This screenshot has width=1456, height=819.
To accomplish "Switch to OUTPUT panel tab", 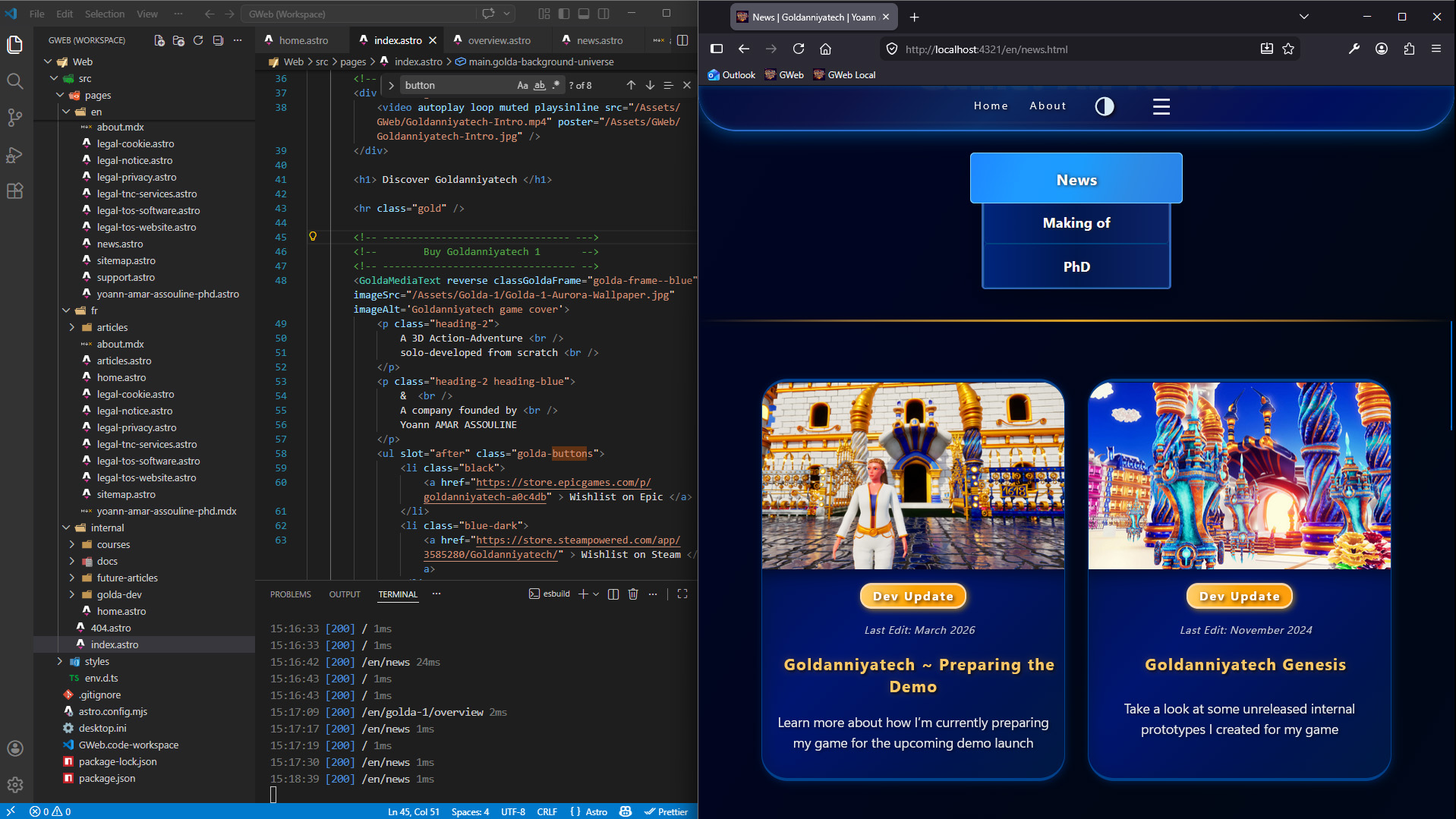I will [x=345, y=594].
